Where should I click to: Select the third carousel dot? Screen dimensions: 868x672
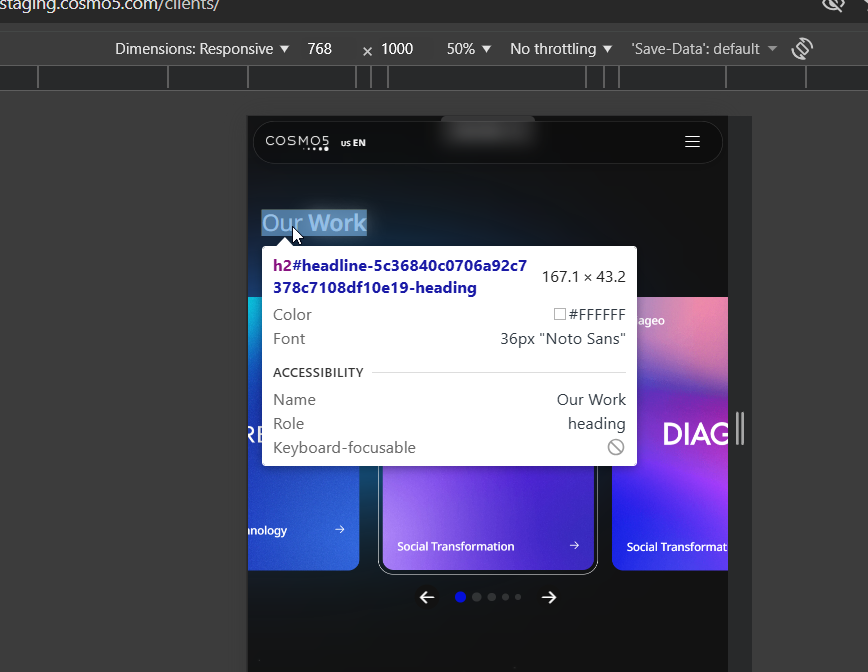pyautogui.click(x=492, y=597)
